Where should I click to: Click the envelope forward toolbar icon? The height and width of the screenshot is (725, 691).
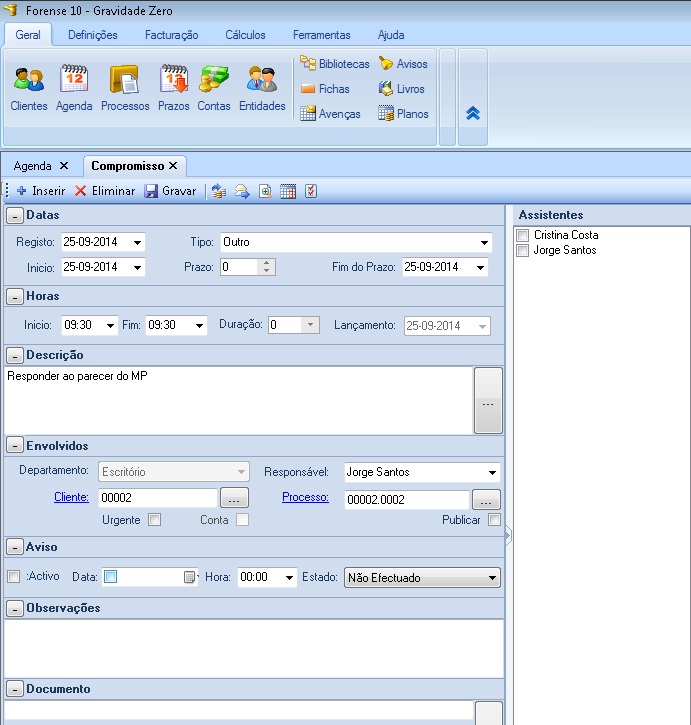pos(242,191)
